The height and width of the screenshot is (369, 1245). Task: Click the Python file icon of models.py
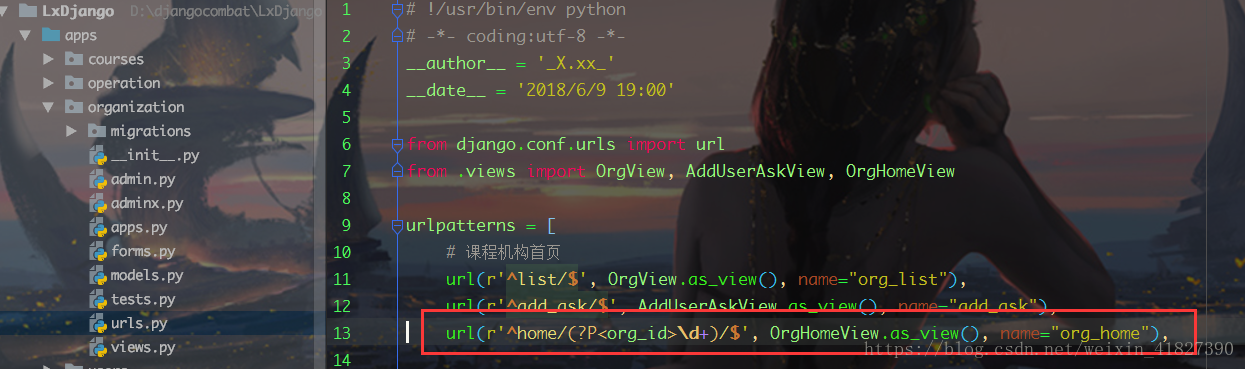click(98, 275)
